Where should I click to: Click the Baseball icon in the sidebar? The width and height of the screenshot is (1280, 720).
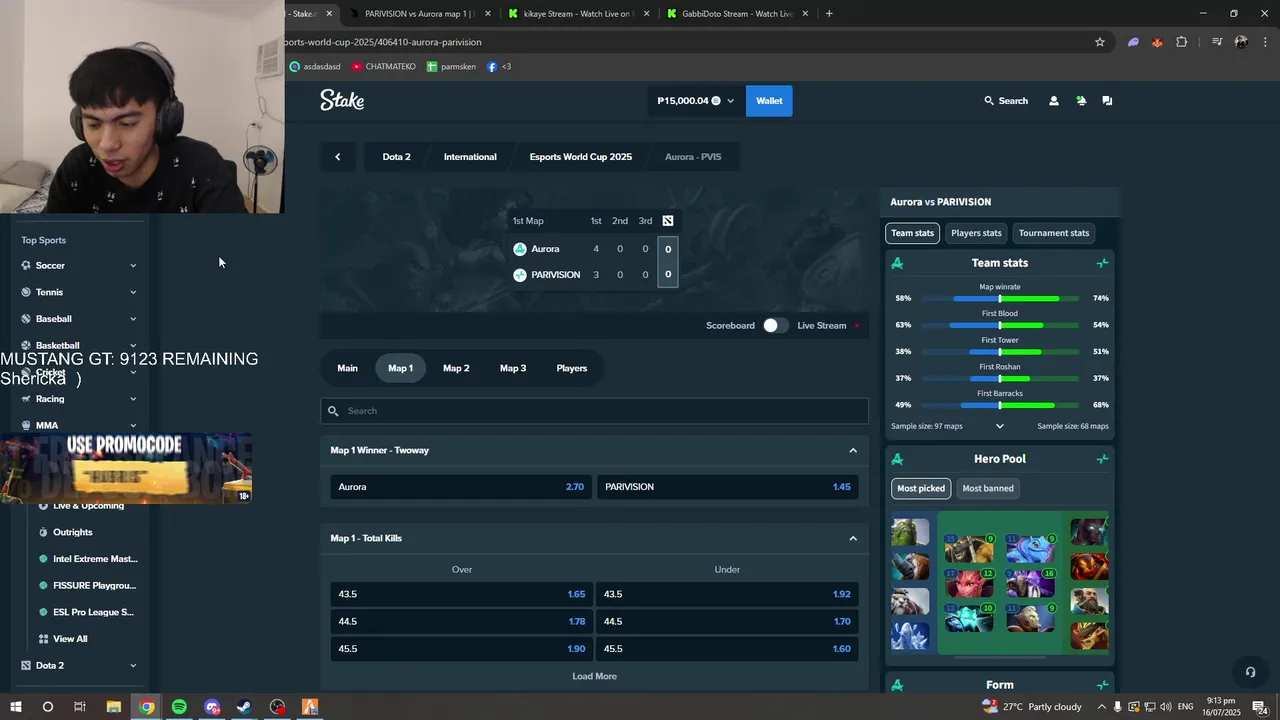point(26,319)
